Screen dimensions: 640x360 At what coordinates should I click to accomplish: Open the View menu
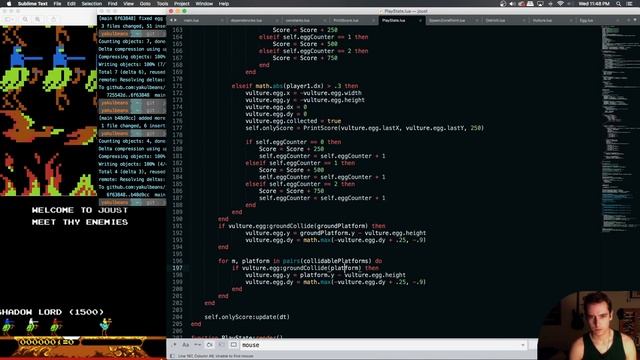pos(128,4)
